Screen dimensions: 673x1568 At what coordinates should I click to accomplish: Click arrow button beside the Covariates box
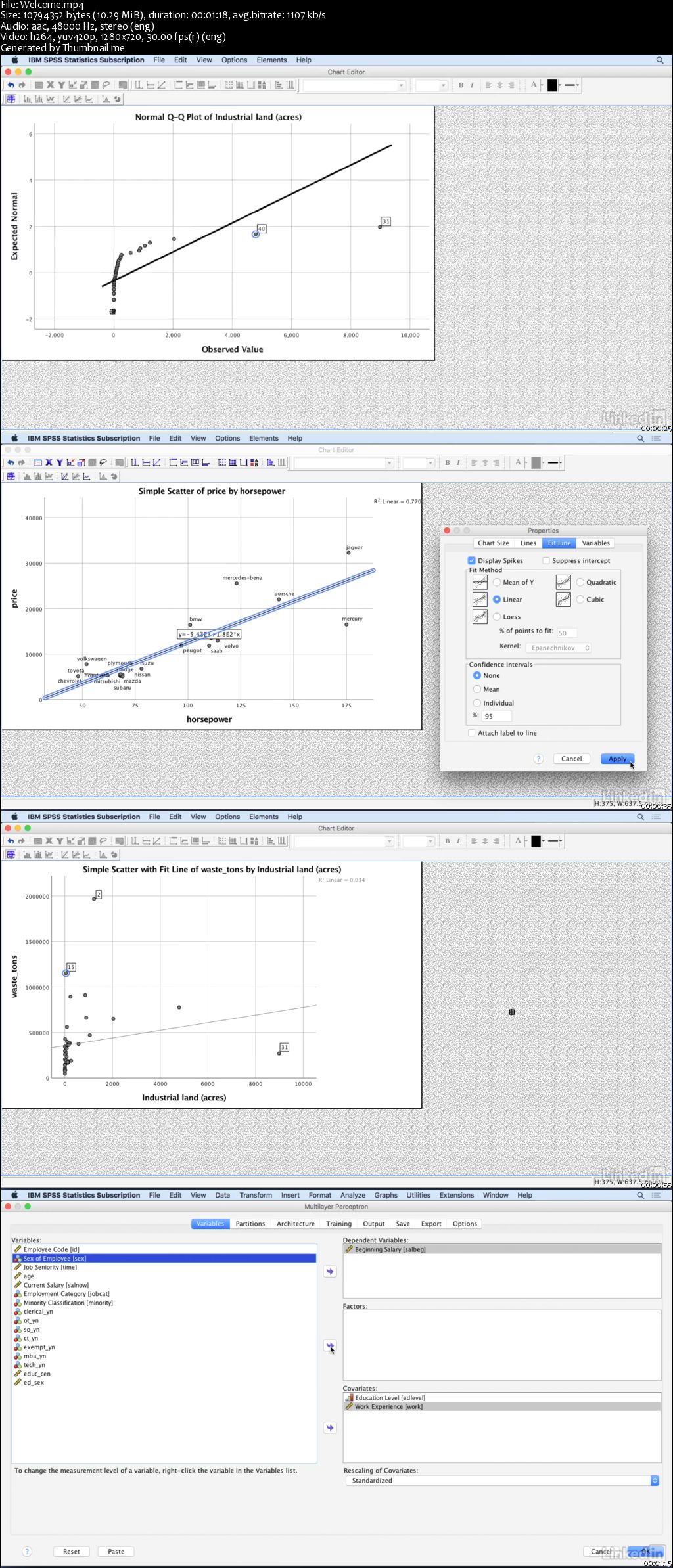[330, 1427]
